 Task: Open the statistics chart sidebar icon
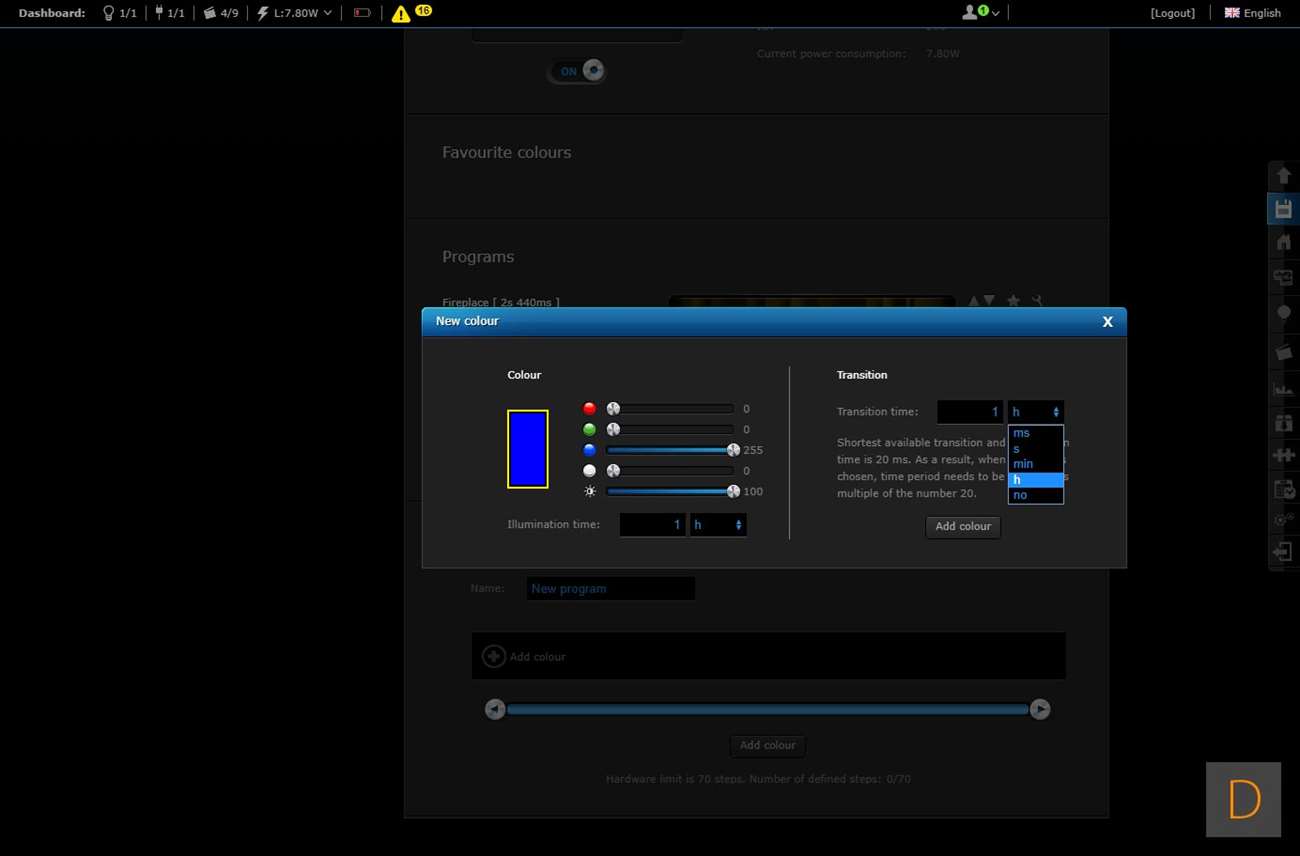1283,388
